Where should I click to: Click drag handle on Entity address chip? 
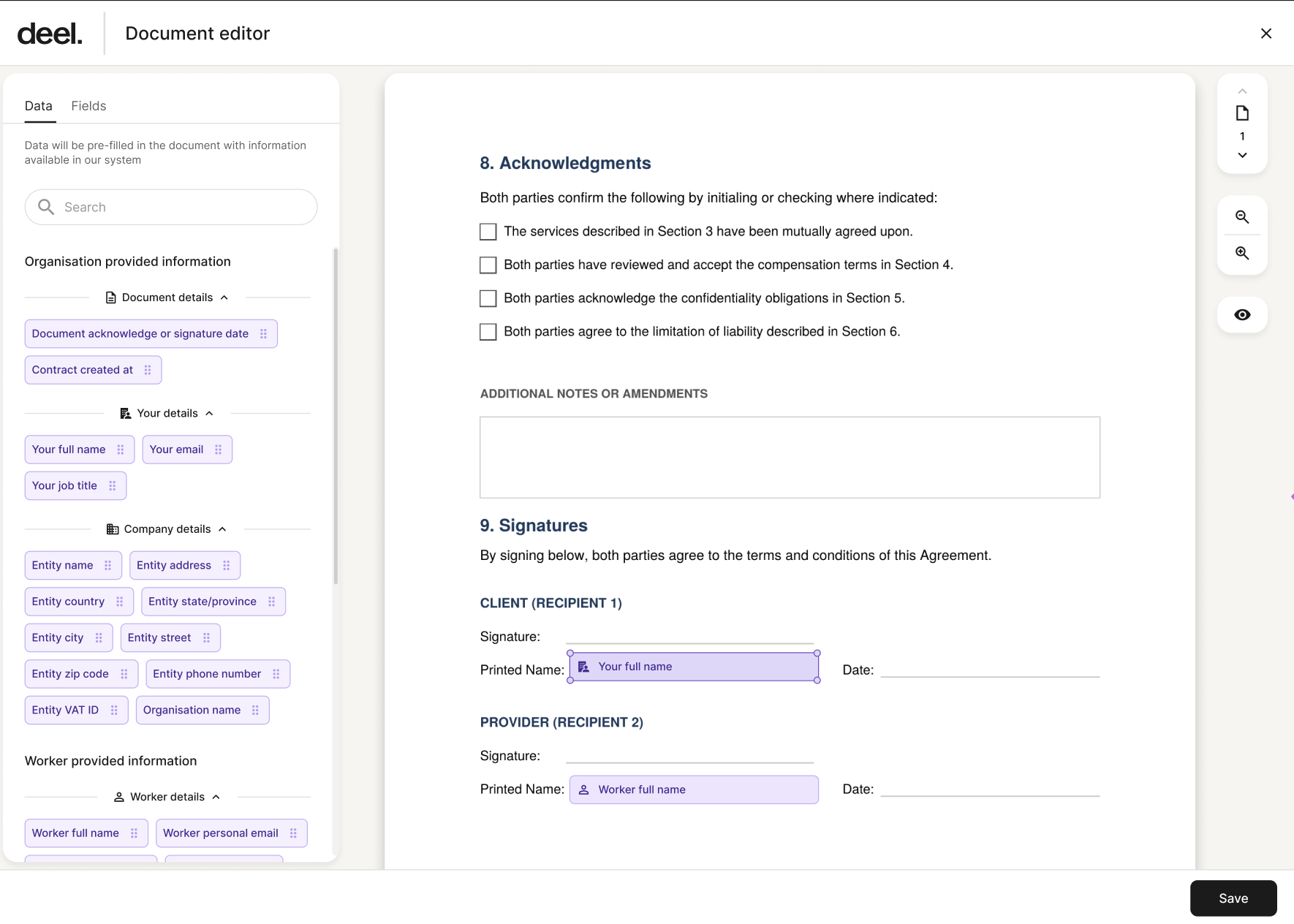click(226, 565)
